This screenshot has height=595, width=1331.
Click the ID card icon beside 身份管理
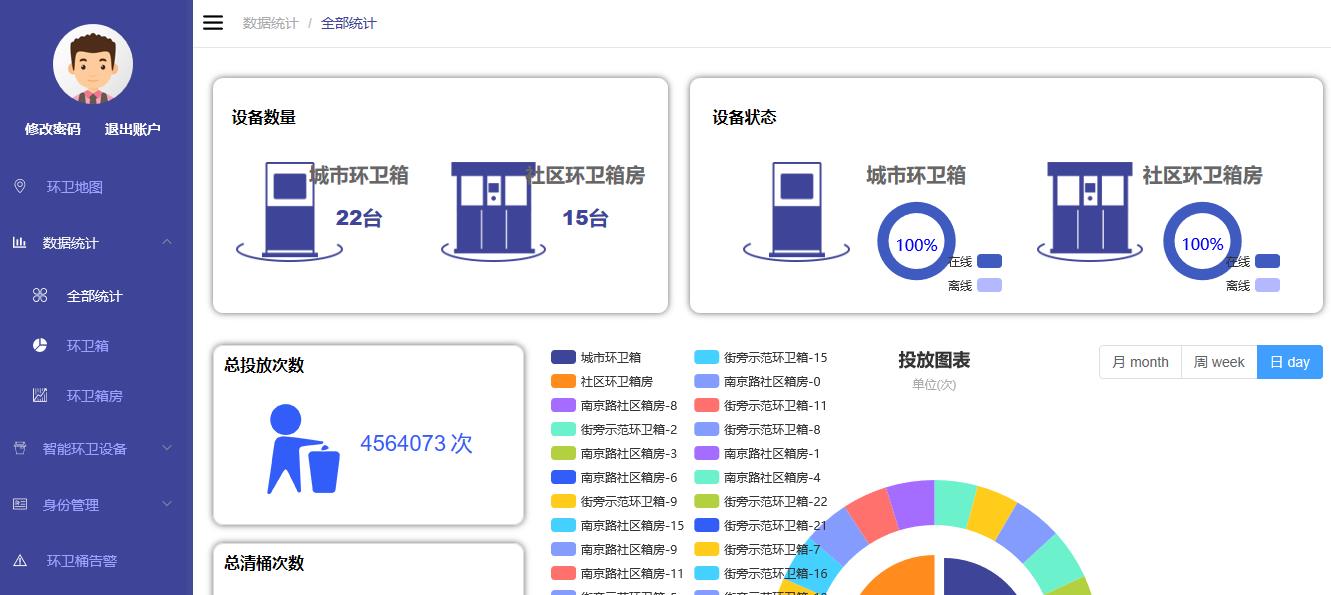coord(20,505)
